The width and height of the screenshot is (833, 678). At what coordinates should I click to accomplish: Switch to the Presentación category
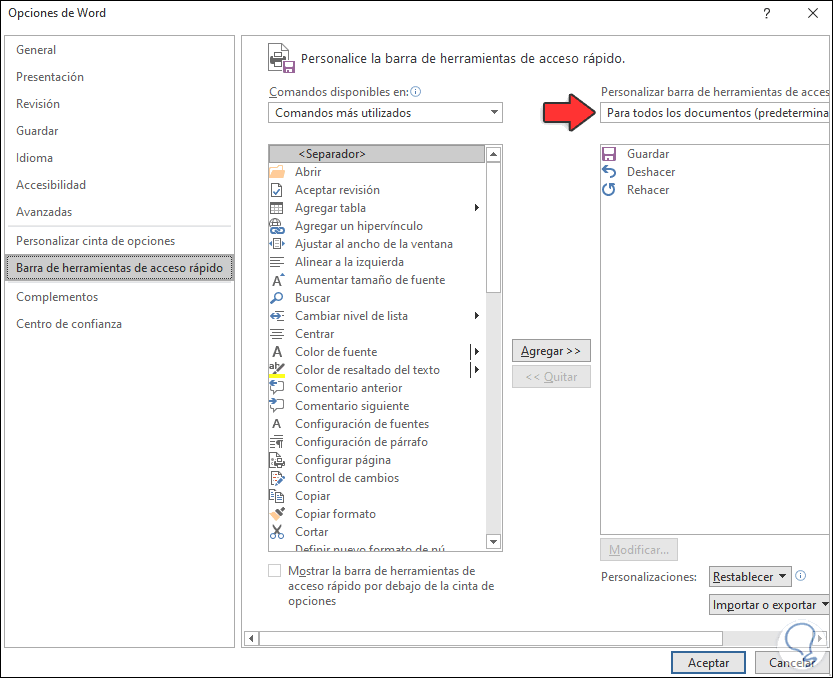[x=50, y=77]
